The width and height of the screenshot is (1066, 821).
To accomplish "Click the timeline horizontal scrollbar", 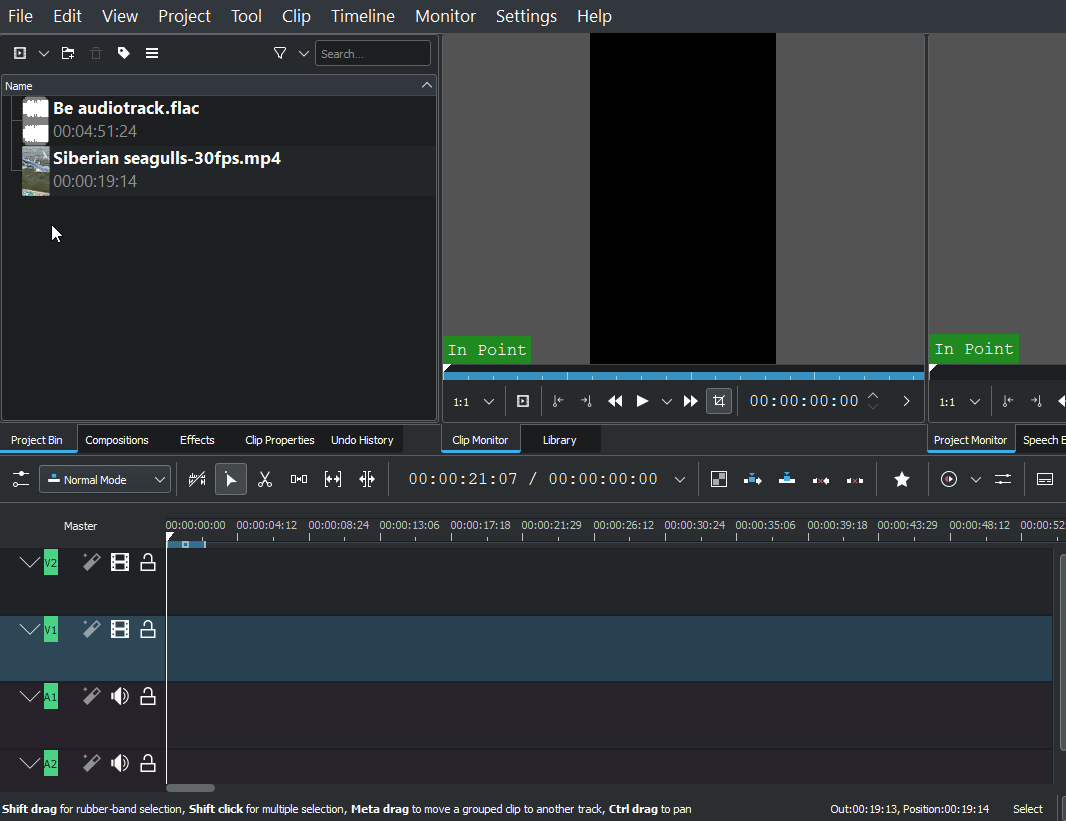I will pyautogui.click(x=190, y=788).
